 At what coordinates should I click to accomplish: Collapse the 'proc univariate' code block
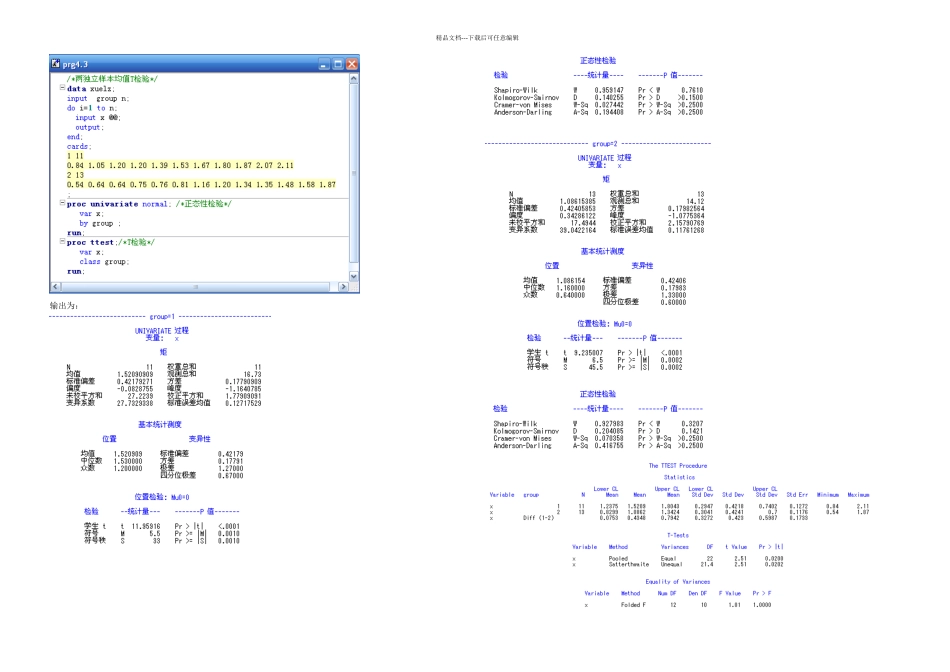tap(62, 203)
